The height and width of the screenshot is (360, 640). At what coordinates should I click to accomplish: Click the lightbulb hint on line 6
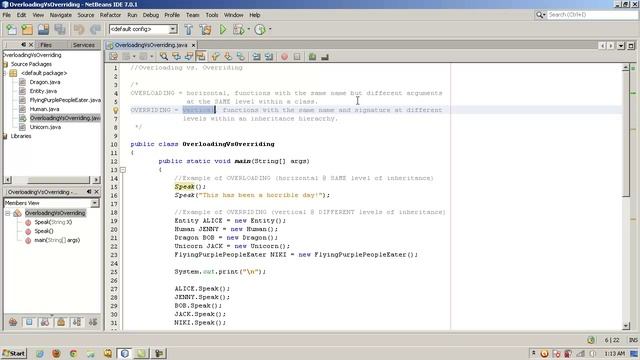tap(116, 110)
